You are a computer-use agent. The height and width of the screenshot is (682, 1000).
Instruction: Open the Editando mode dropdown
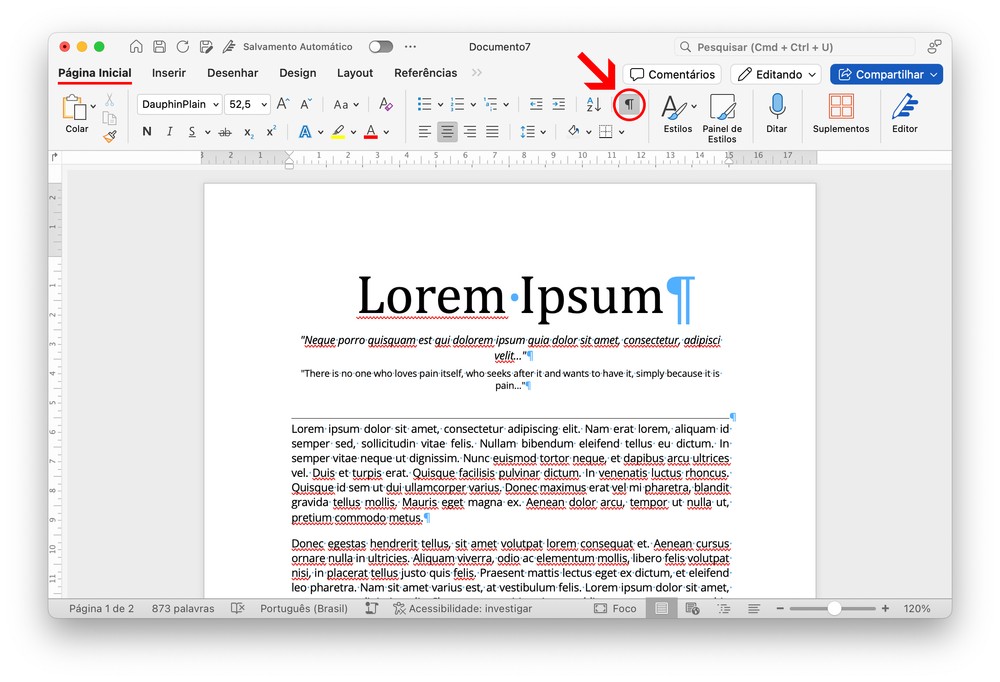pos(775,74)
